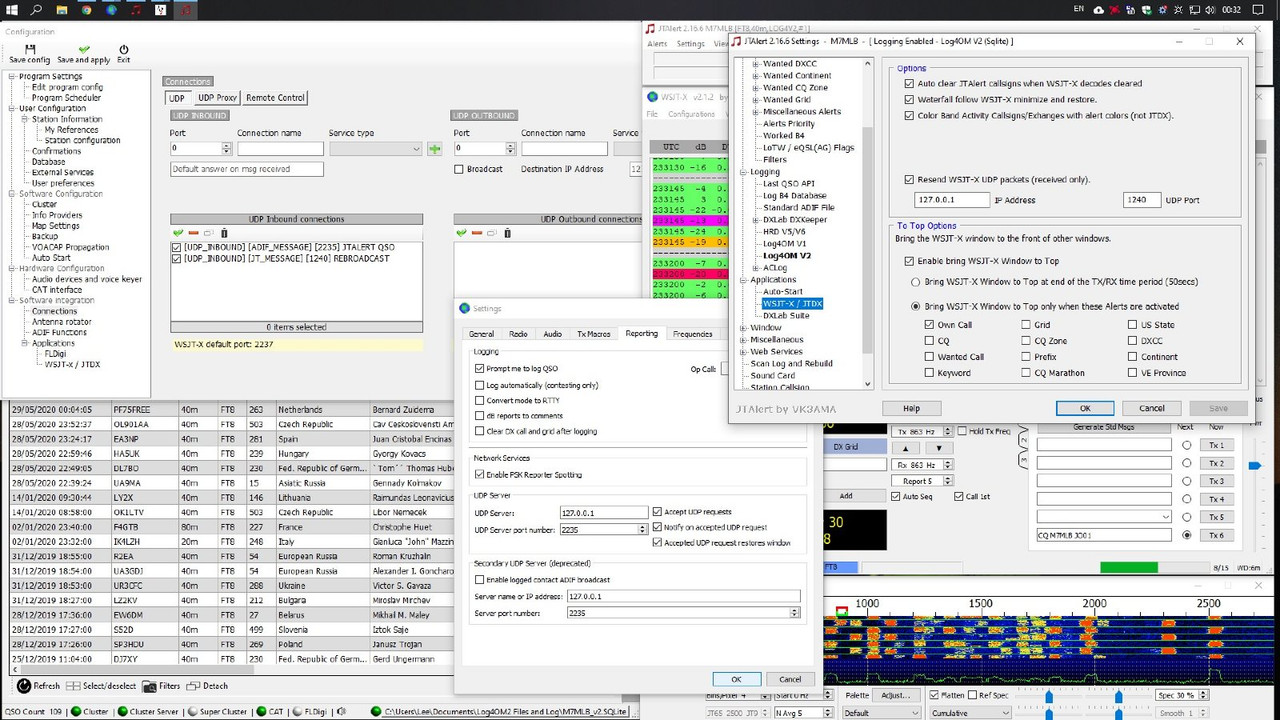Click the UDP Server port number field
1280x720 pixels.
pos(597,530)
